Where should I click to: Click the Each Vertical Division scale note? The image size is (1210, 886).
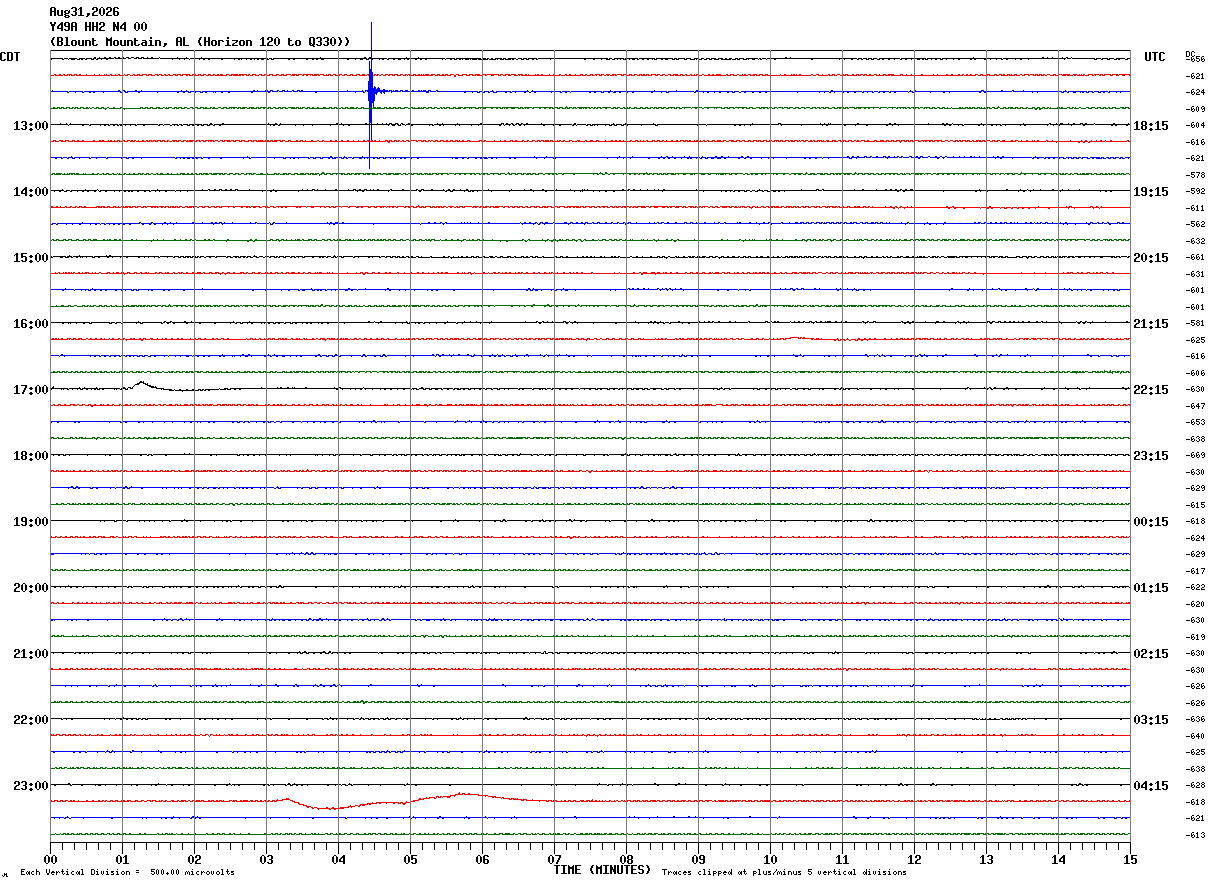coord(127,872)
